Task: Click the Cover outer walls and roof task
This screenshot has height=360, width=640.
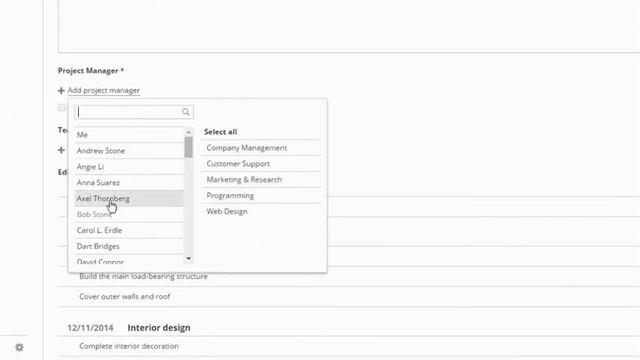Action: coord(124,296)
